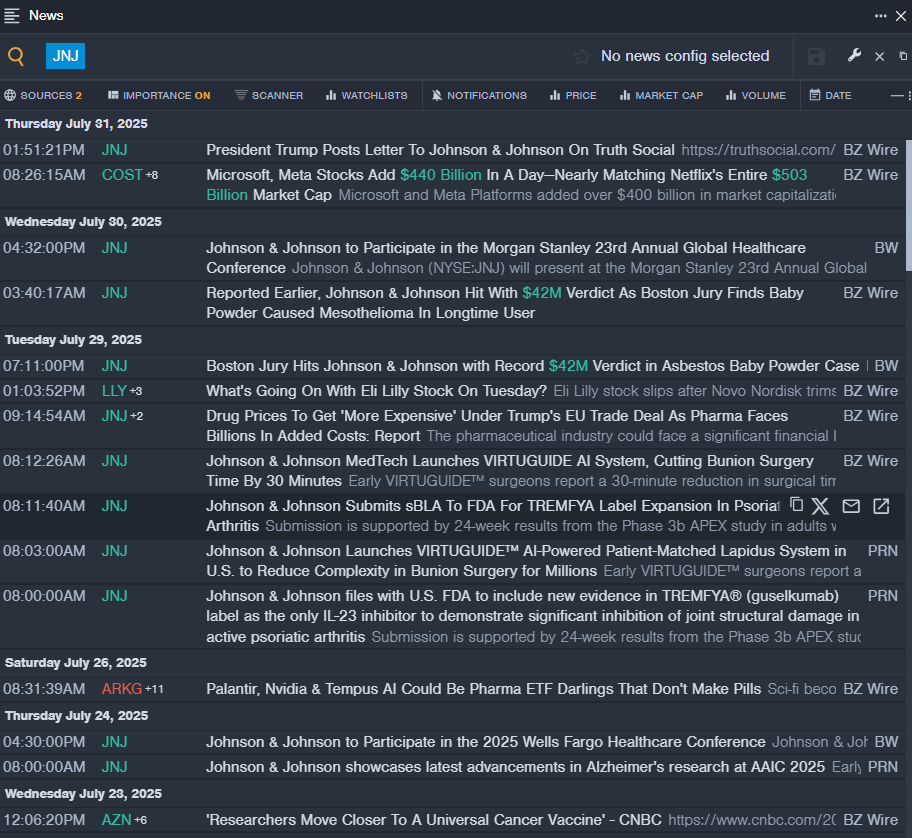Copy the TREMFYA sBLA headline with the copy icon
This screenshot has width=912, height=838.
pos(796,505)
